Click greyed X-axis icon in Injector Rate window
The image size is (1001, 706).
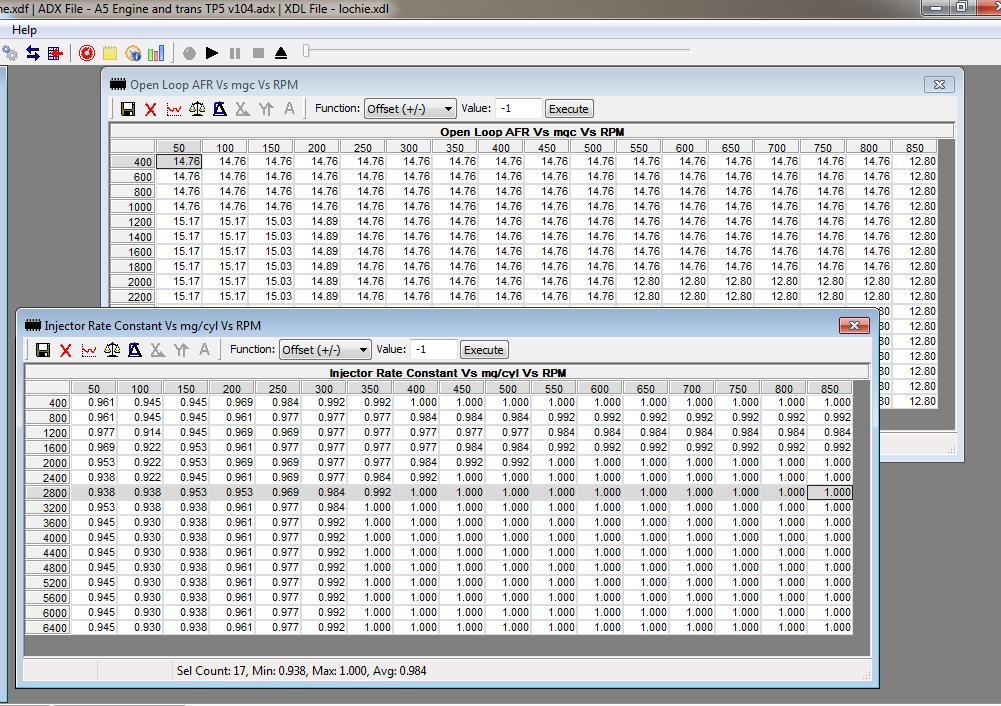[158, 350]
